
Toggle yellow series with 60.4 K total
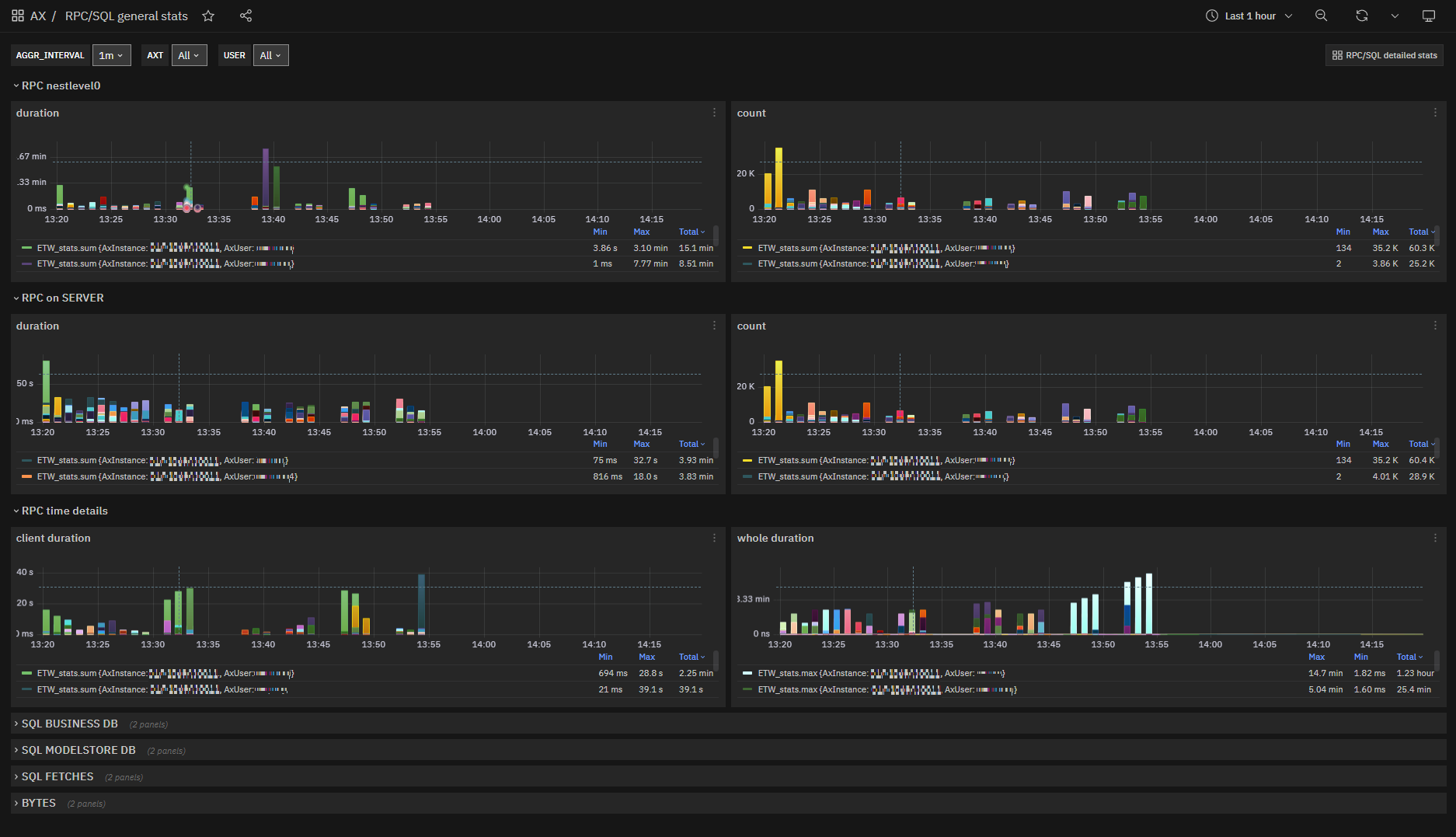(x=886, y=460)
